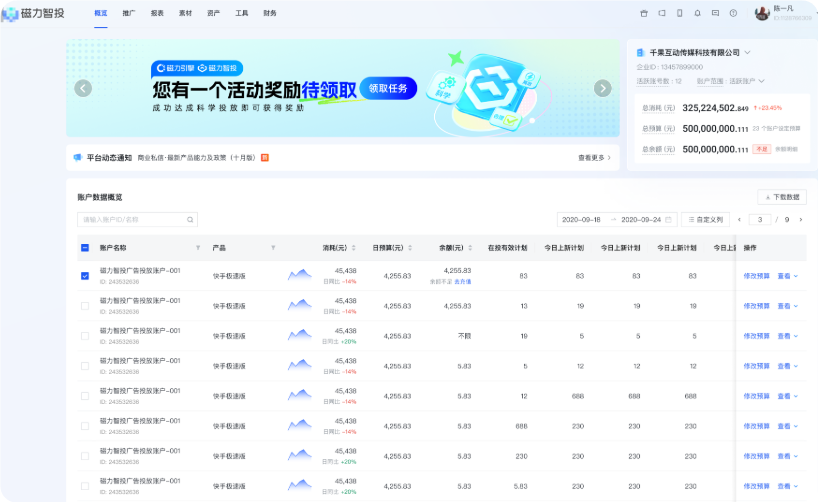818x502 pixels.
Task: Uncheck the checked first account row
Action: 85,276
